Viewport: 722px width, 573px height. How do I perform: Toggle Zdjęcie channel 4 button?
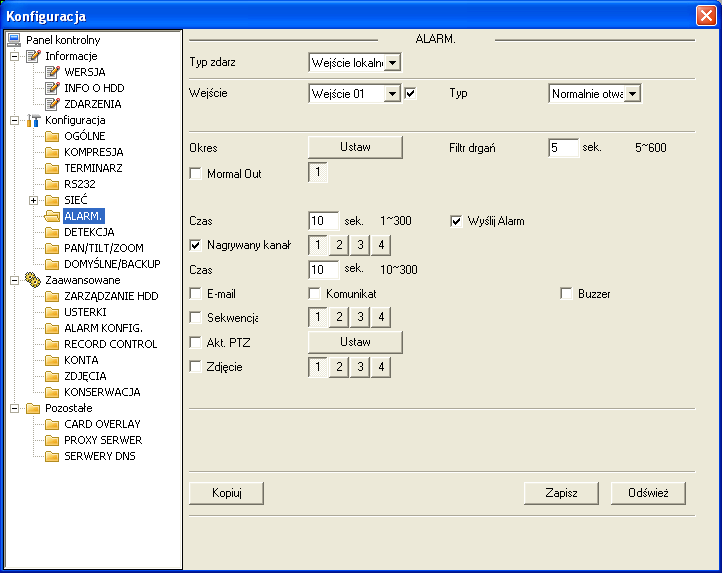[381, 367]
